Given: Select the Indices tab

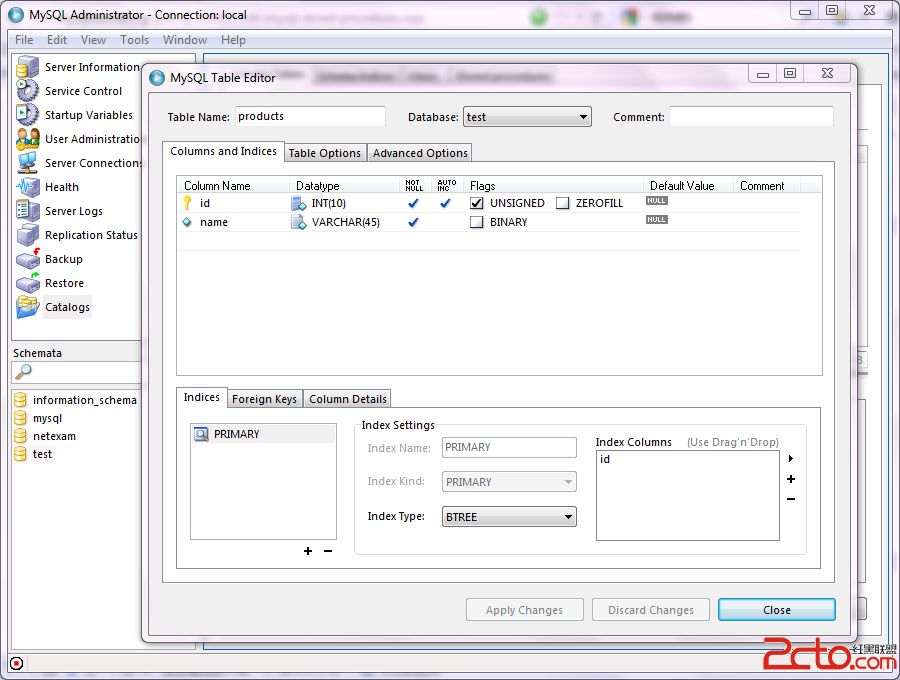Looking at the screenshot, I should point(201,397).
